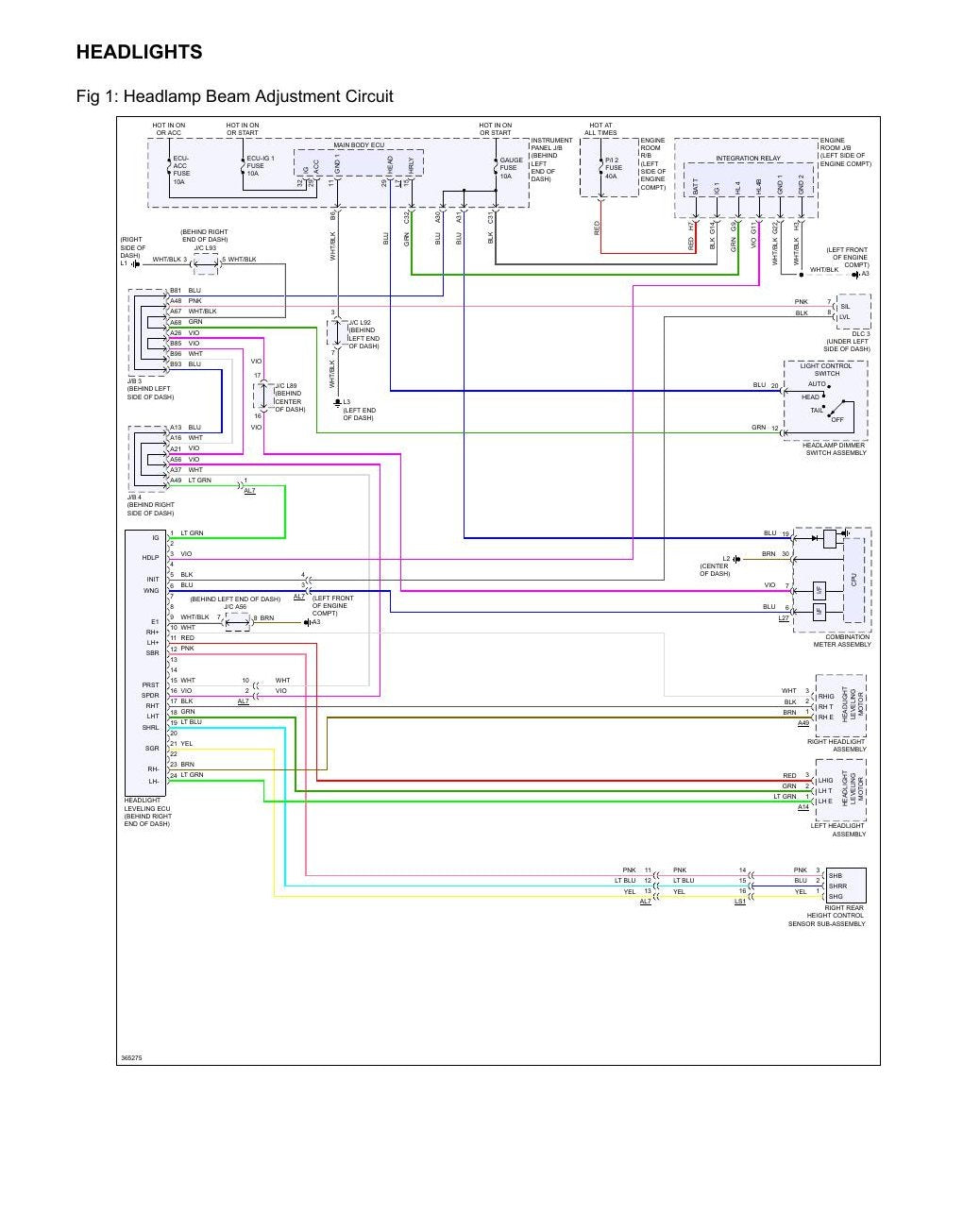Select the 'A67 WHT/BLK' wire entry
This screenshot has height=1215, width=980.
193,312
